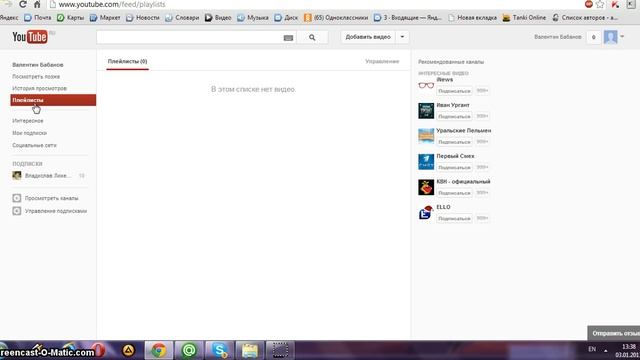Select История просмотров in the sidebar

[x=39, y=88]
